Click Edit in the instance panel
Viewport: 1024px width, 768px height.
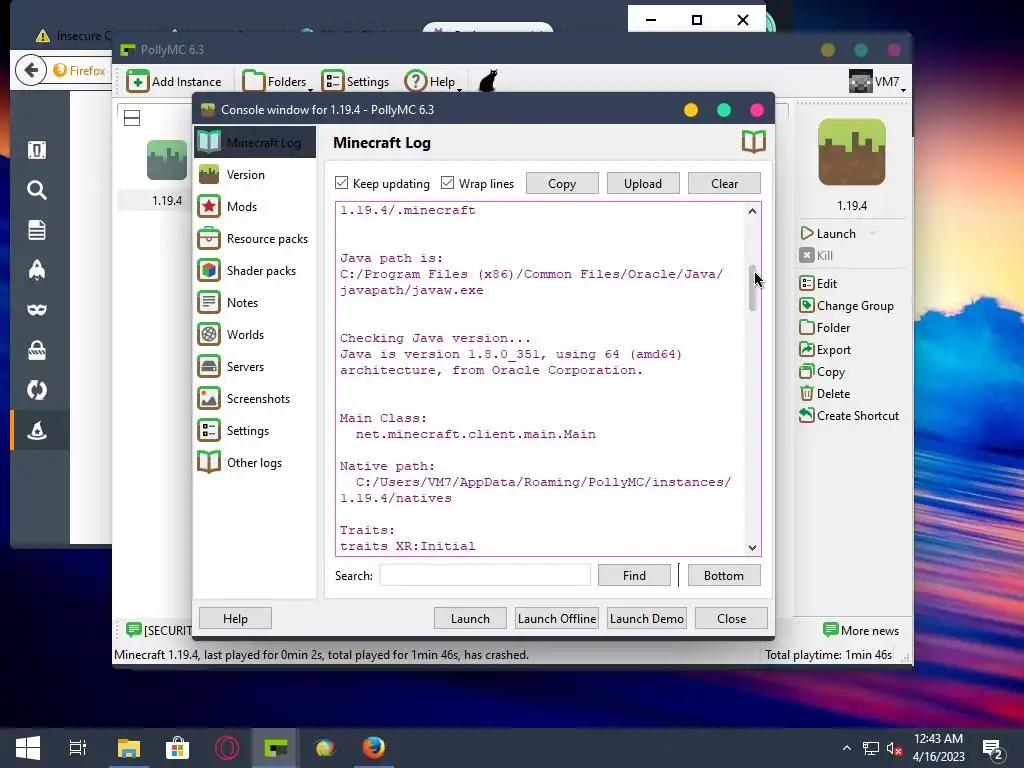(818, 283)
